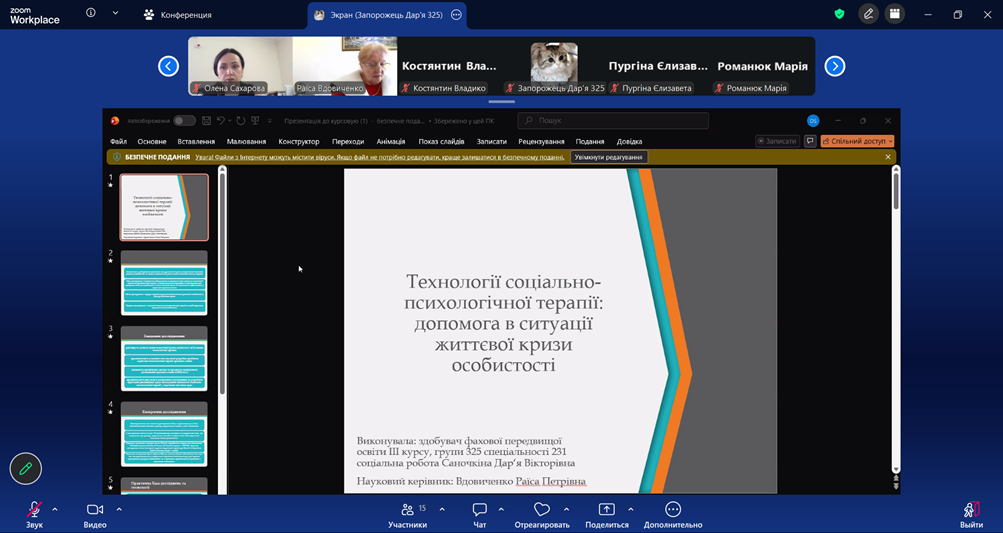Toggle meeting info icon beside Zoom Workplace

coord(91,14)
